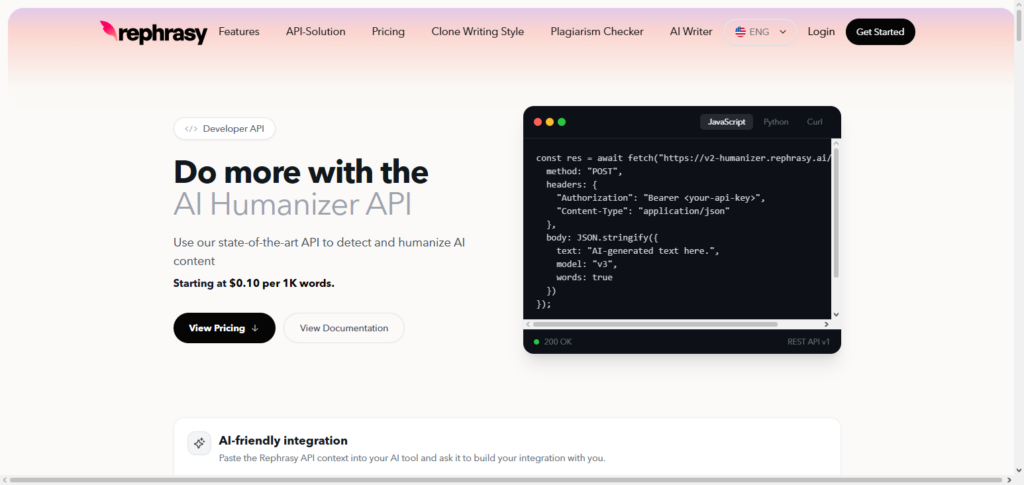
Task: Click the 200 OK status text
Action: tap(558, 341)
